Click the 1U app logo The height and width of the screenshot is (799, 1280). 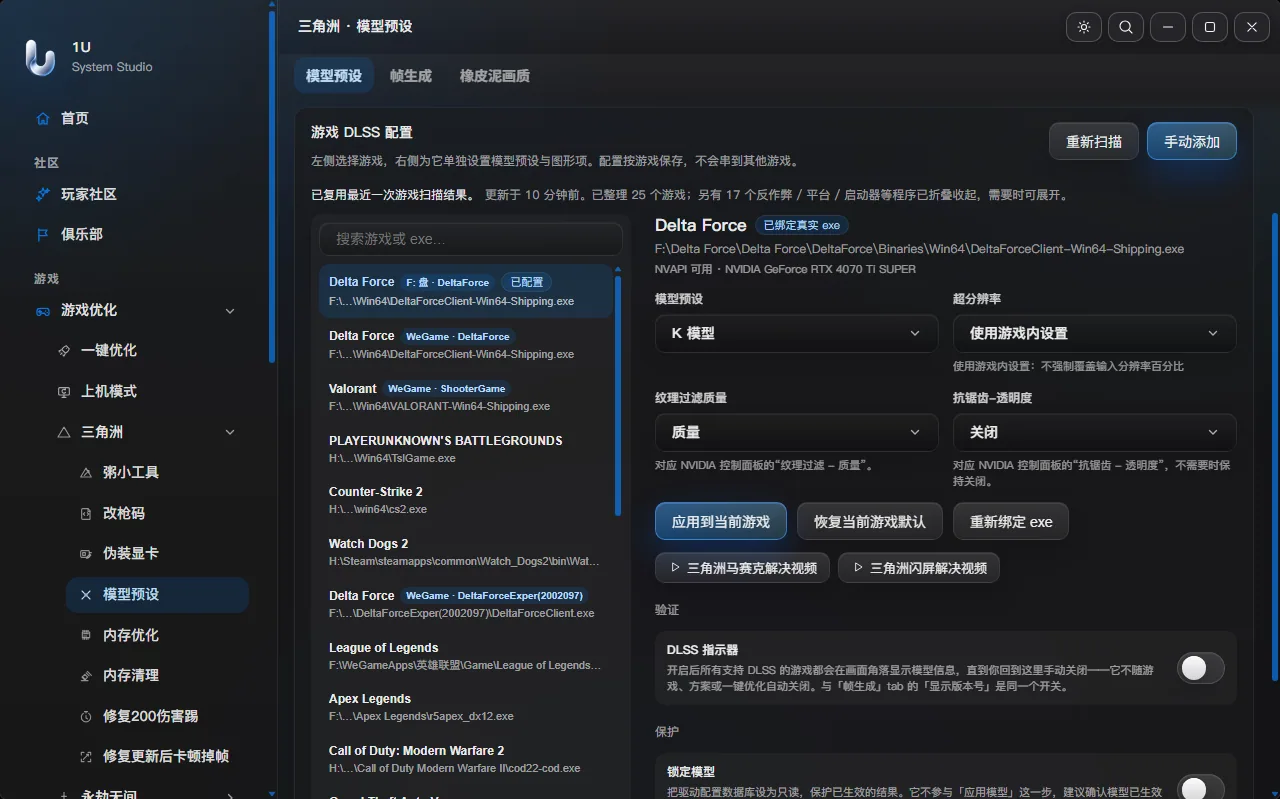(x=40, y=57)
